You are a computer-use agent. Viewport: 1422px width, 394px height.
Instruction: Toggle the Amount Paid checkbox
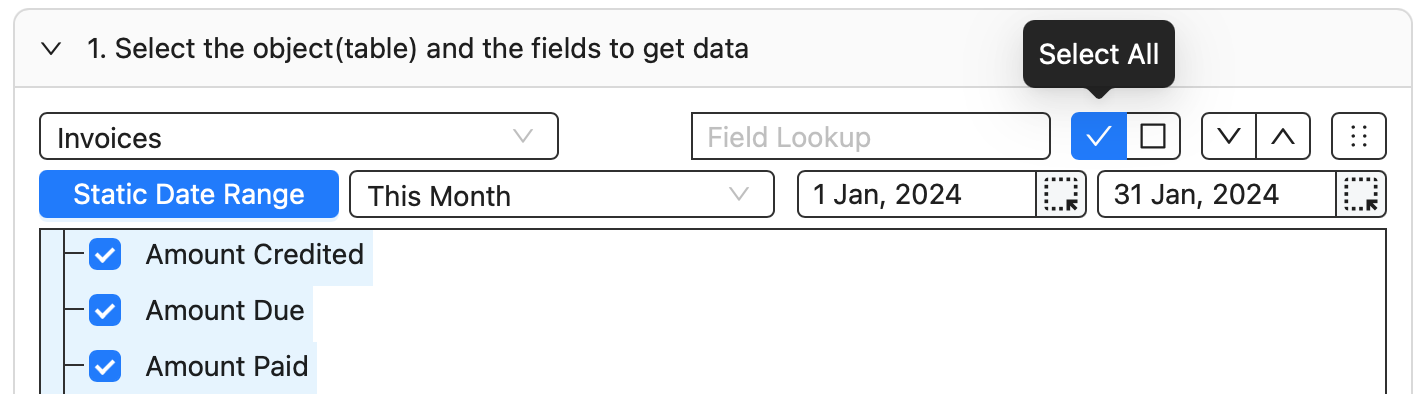(x=105, y=367)
